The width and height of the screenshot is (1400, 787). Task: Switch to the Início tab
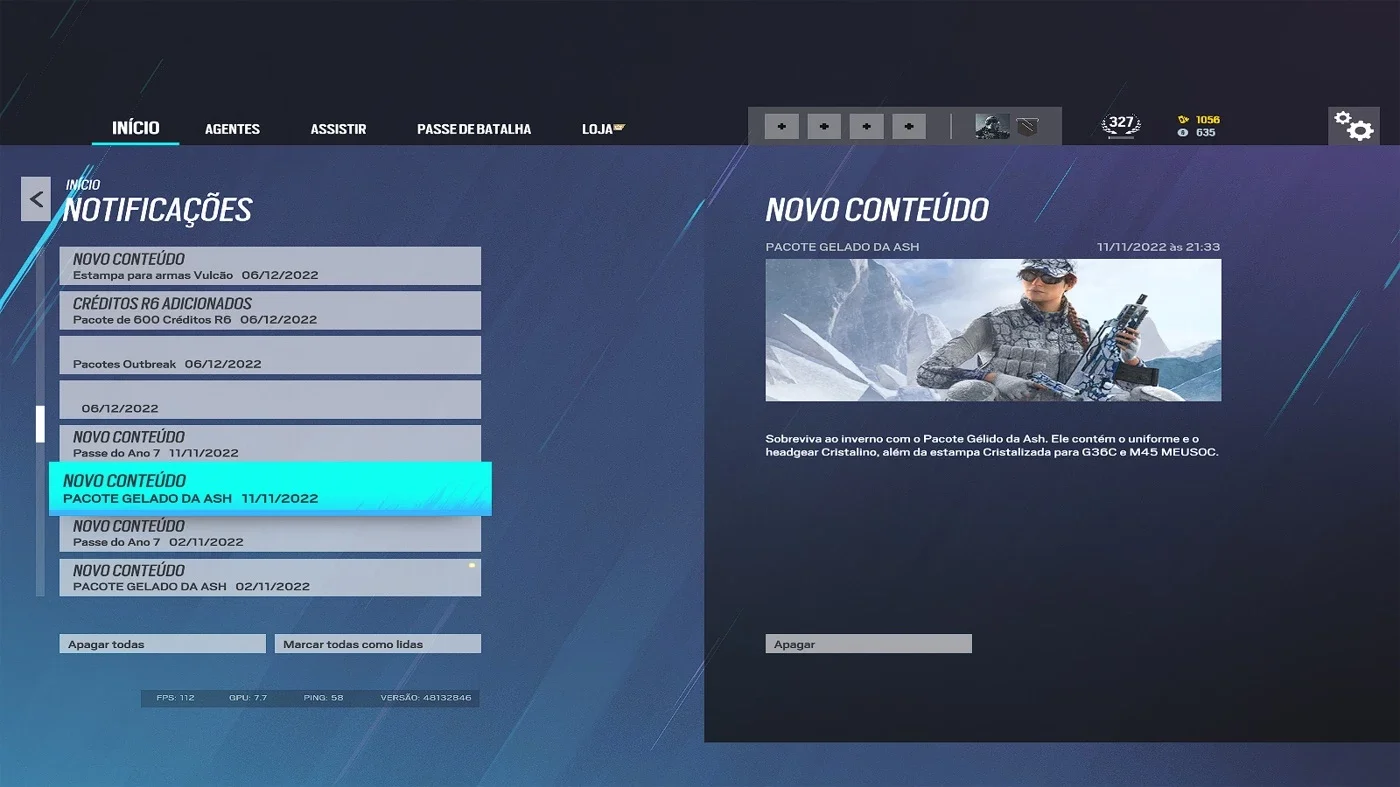coord(135,127)
